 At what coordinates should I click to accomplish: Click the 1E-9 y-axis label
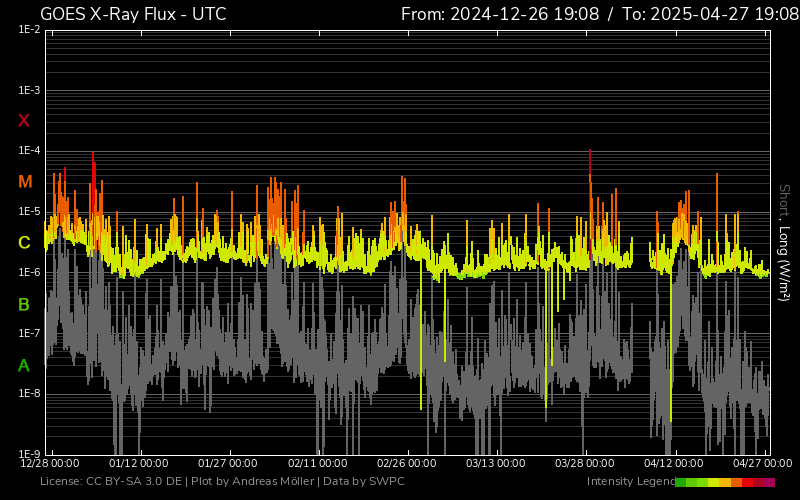29,454
